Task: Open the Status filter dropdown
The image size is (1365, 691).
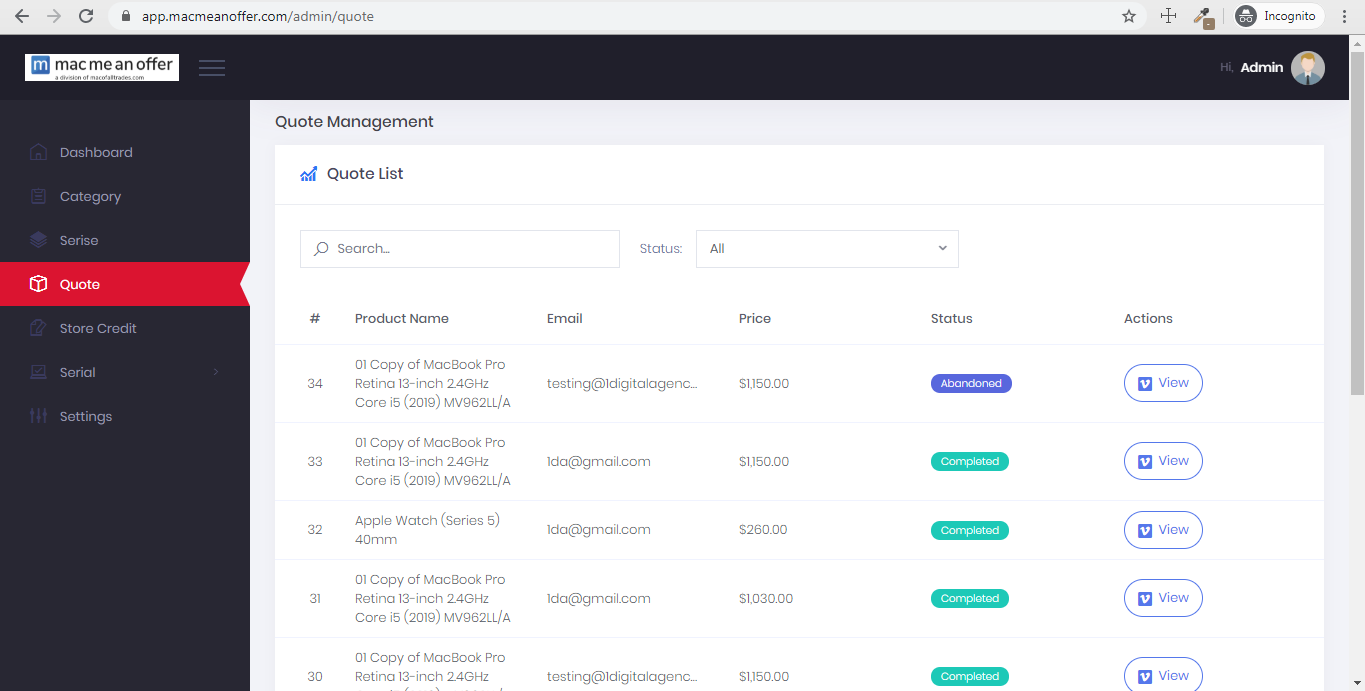Action: coord(826,248)
